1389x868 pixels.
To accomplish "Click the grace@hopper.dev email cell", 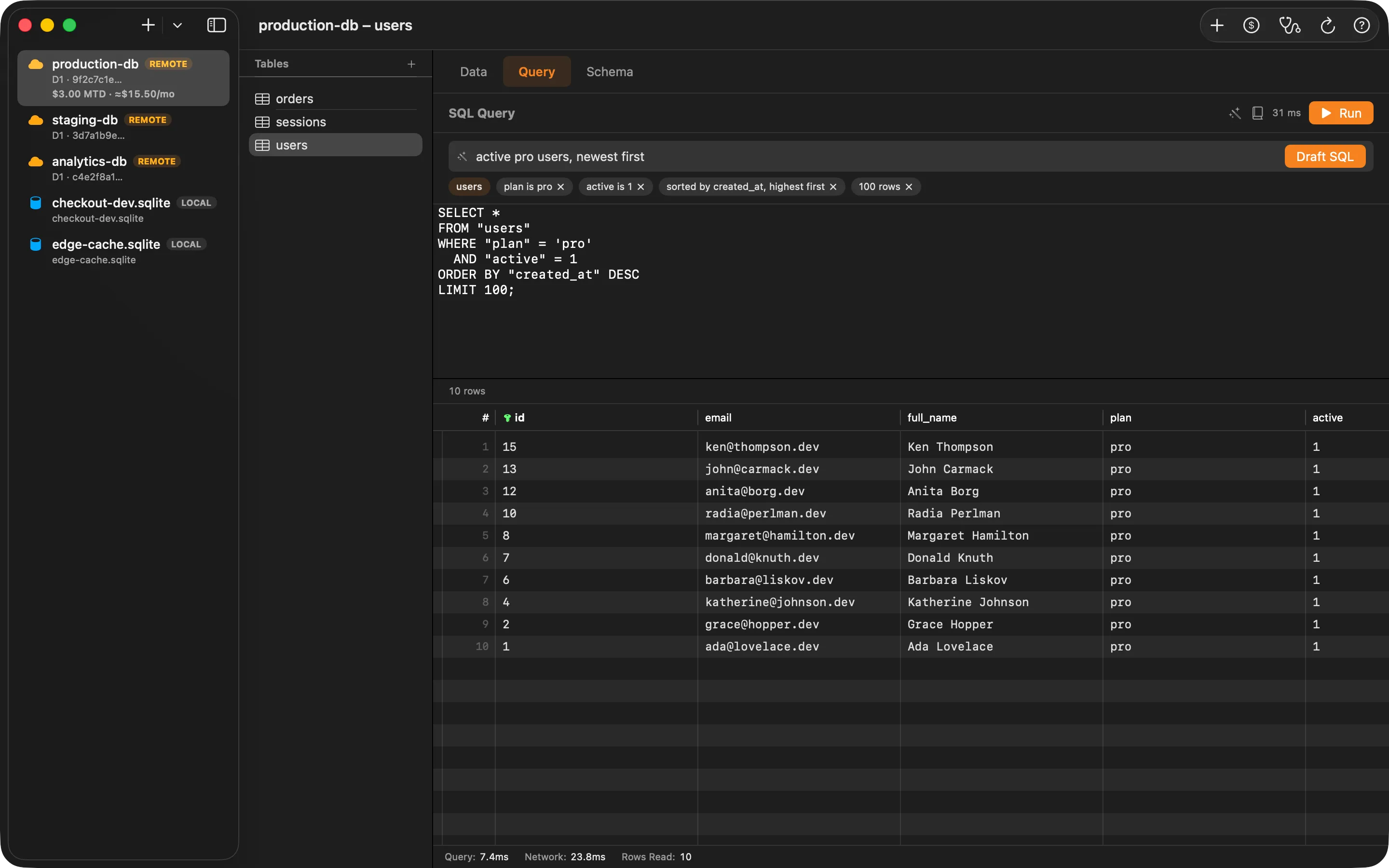I will pos(798,624).
